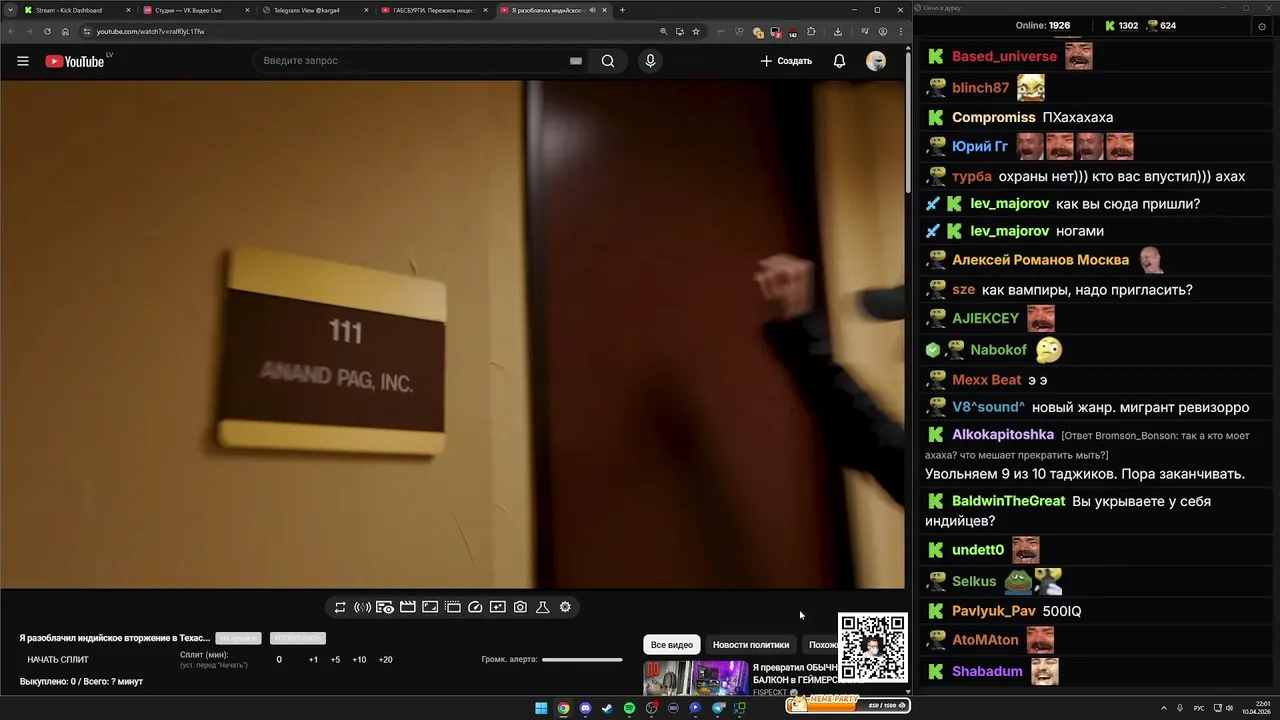Click the filmstrip icon in player toolbar
Viewport: 1280px width, 720px height.
452,607
